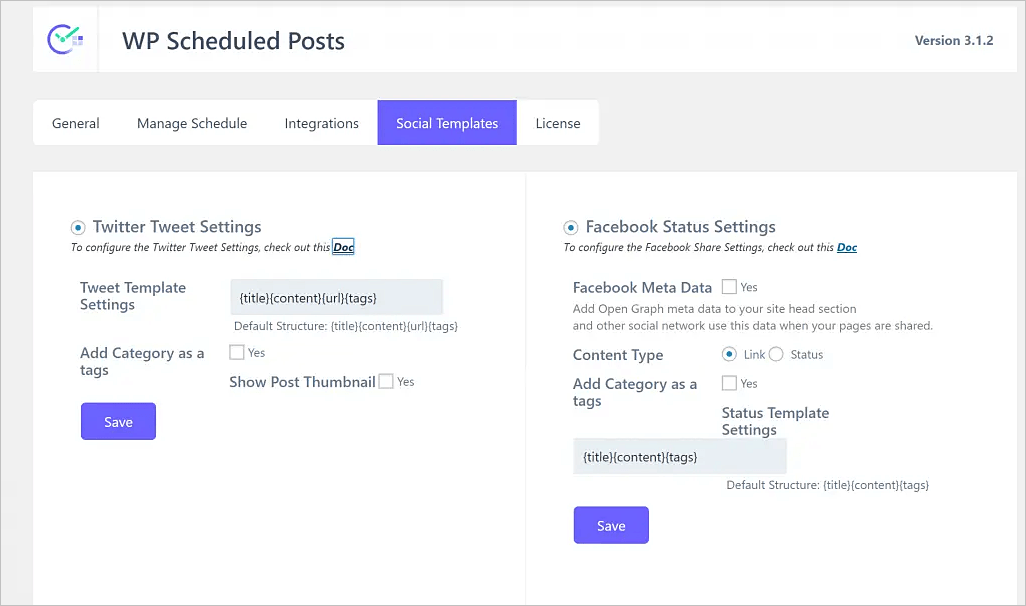Select the Social Templates tab

point(447,123)
